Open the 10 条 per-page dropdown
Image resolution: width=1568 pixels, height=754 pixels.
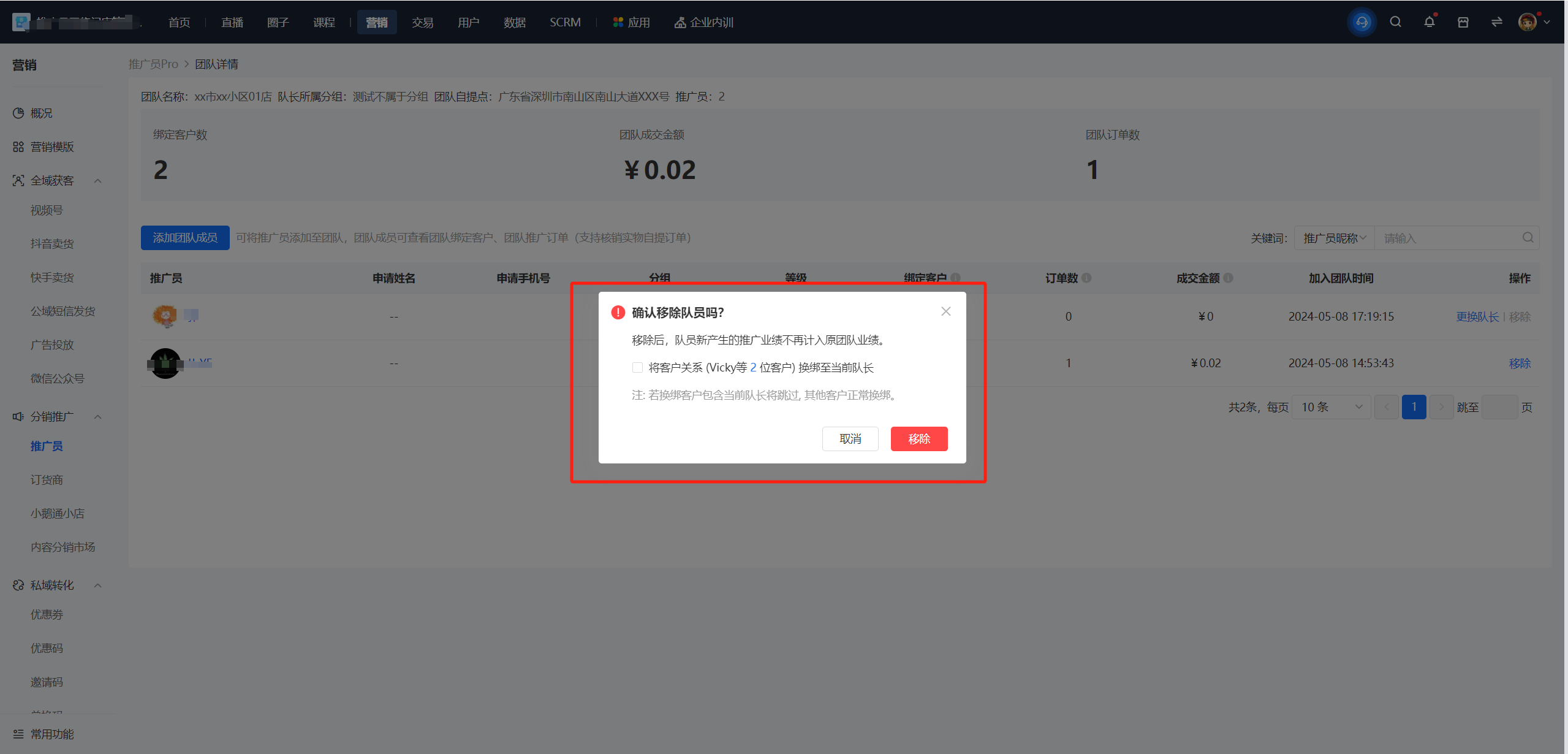[1331, 407]
